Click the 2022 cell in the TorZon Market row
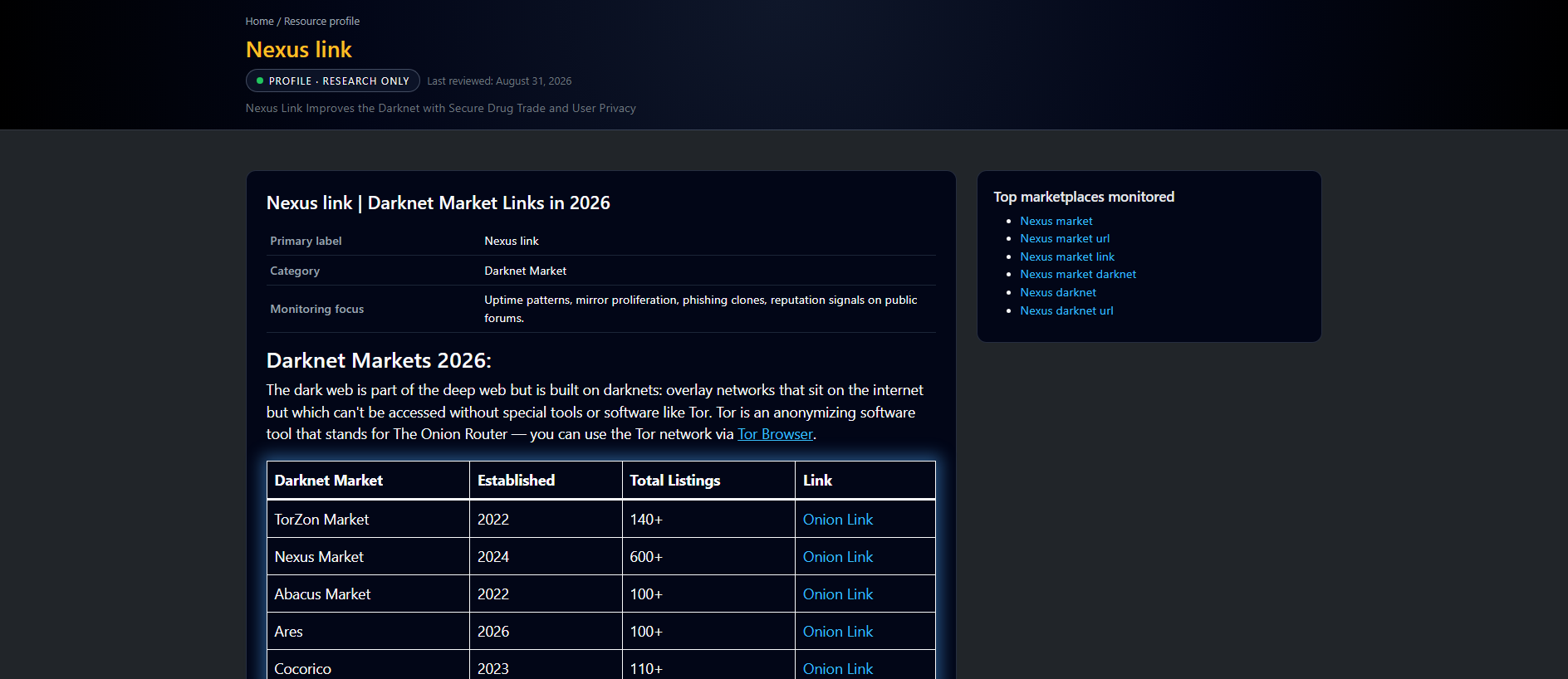The width and height of the screenshot is (1568, 679). pos(546,520)
